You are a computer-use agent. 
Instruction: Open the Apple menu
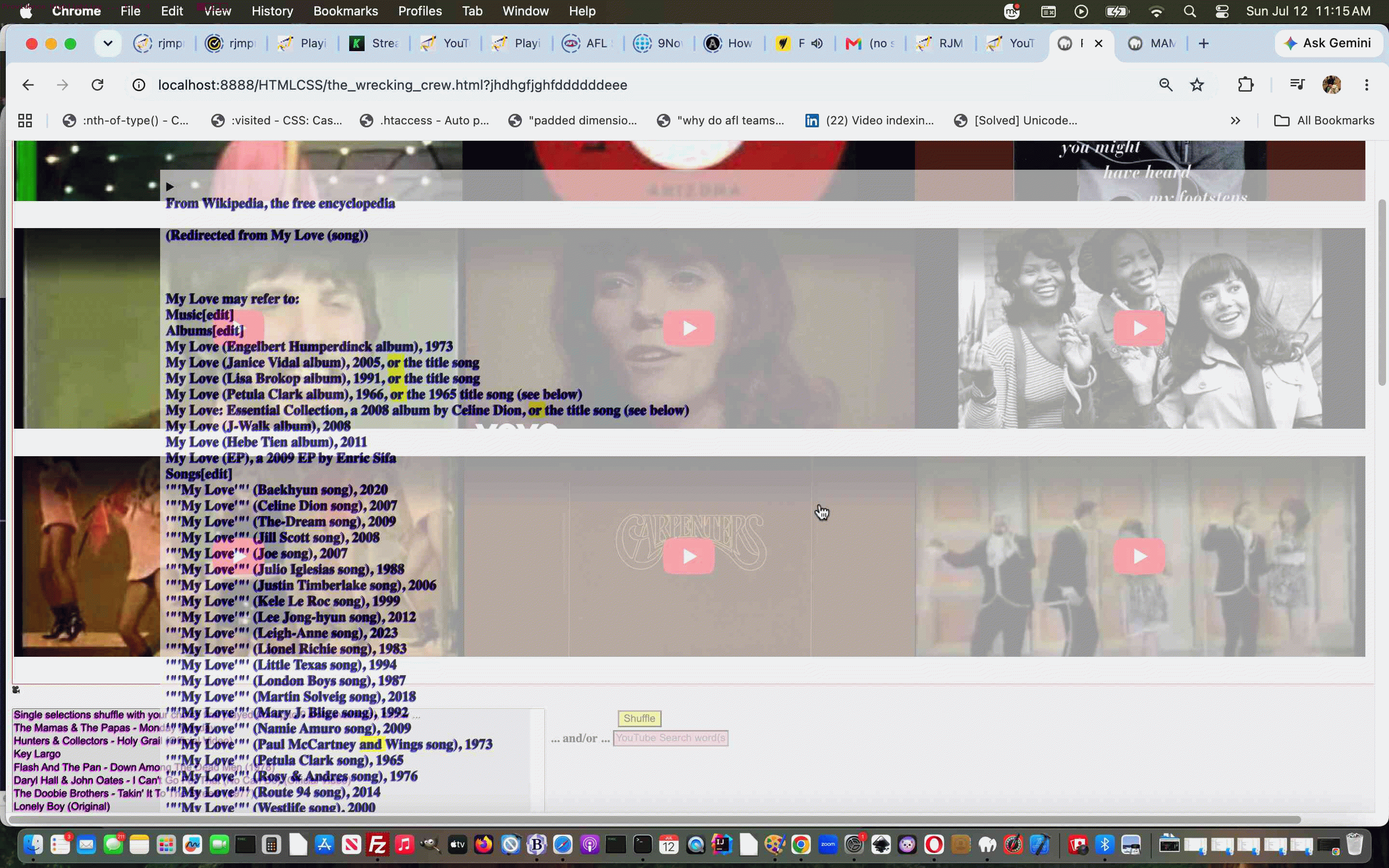click(x=26, y=11)
